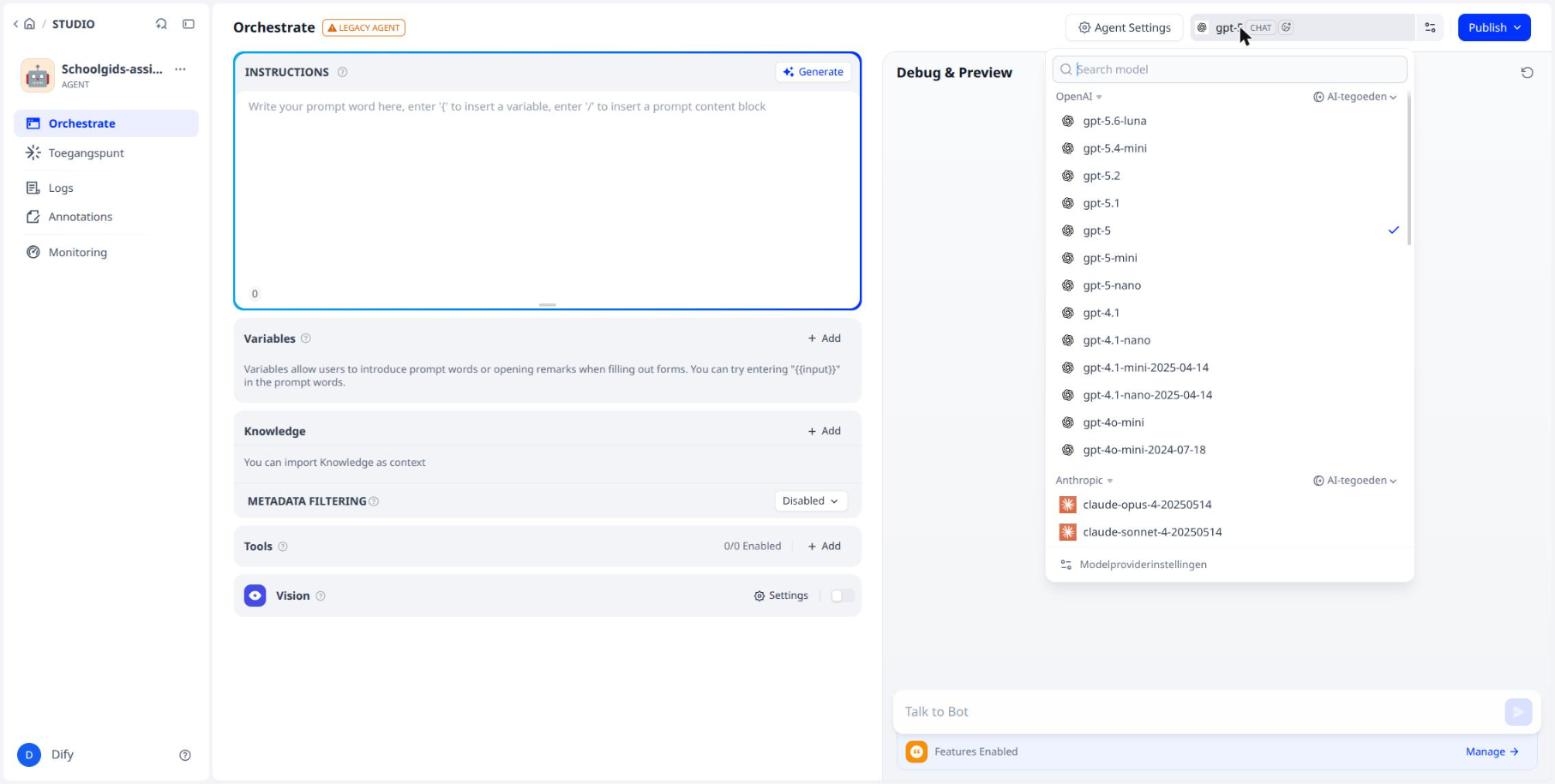The image size is (1555, 784).
Task: Open the home icon in the breadcrumb
Action: pyautogui.click(x=29, y=24)
